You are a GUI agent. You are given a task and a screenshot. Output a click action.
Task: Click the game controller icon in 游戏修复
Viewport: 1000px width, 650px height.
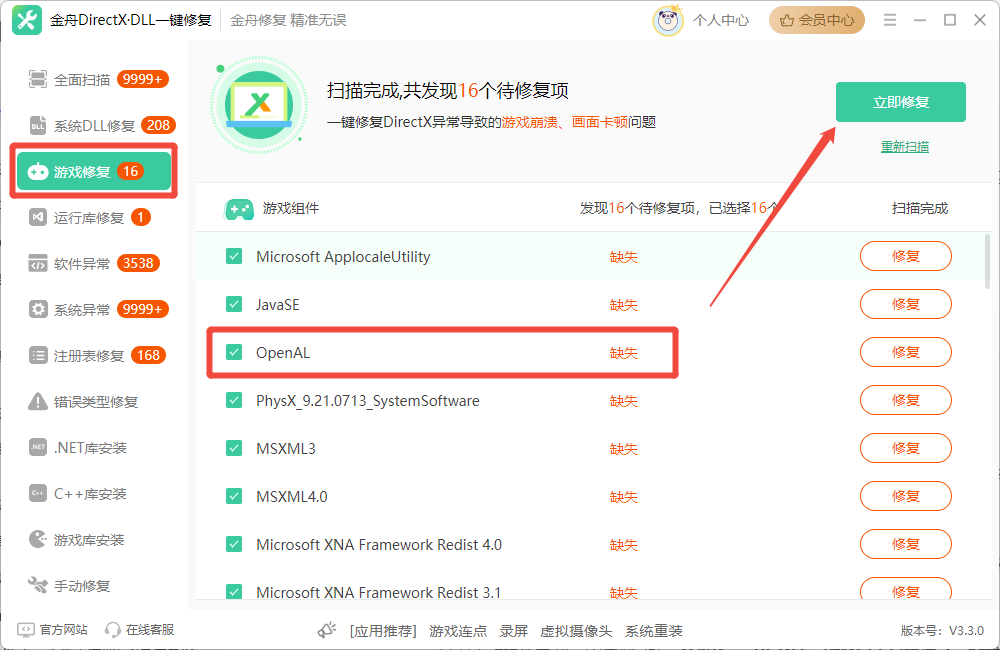[38, 171]
